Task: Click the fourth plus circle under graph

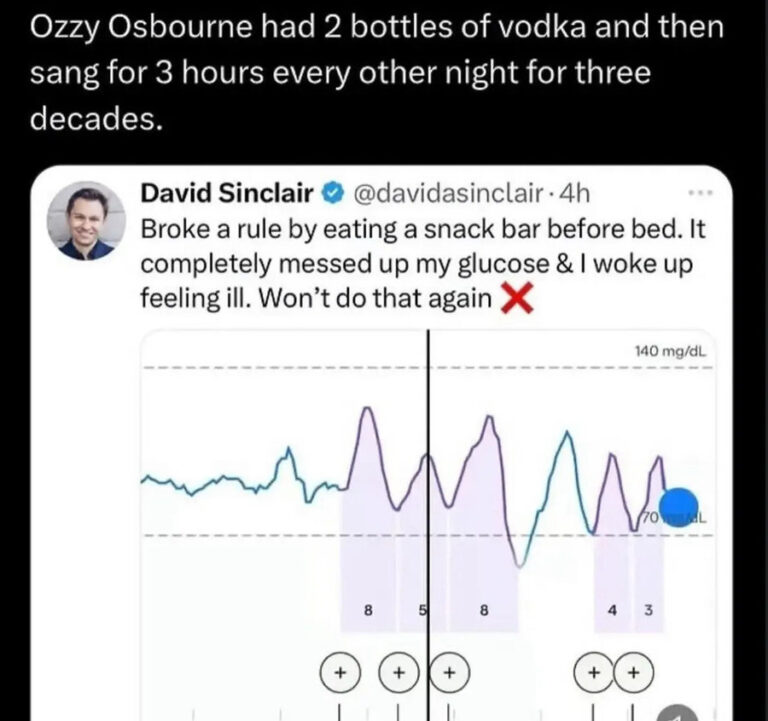Action: tap(594, 672)
